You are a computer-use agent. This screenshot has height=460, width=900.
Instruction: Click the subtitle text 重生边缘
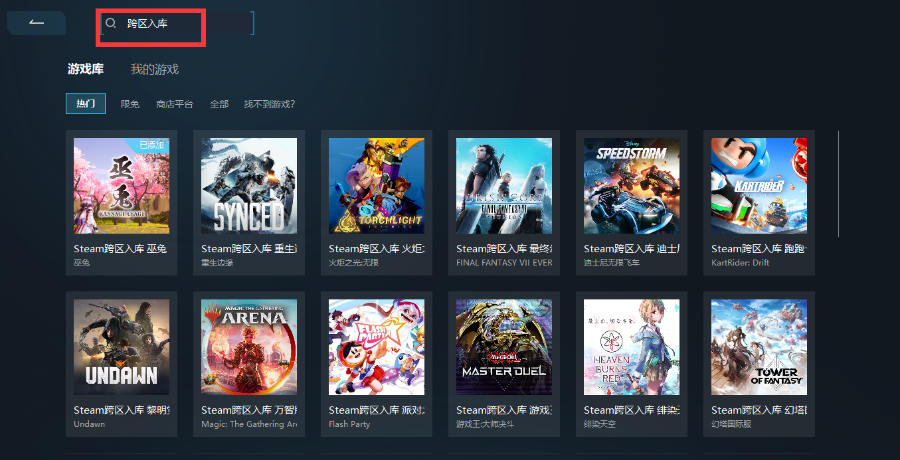click(x=217, y=262)
